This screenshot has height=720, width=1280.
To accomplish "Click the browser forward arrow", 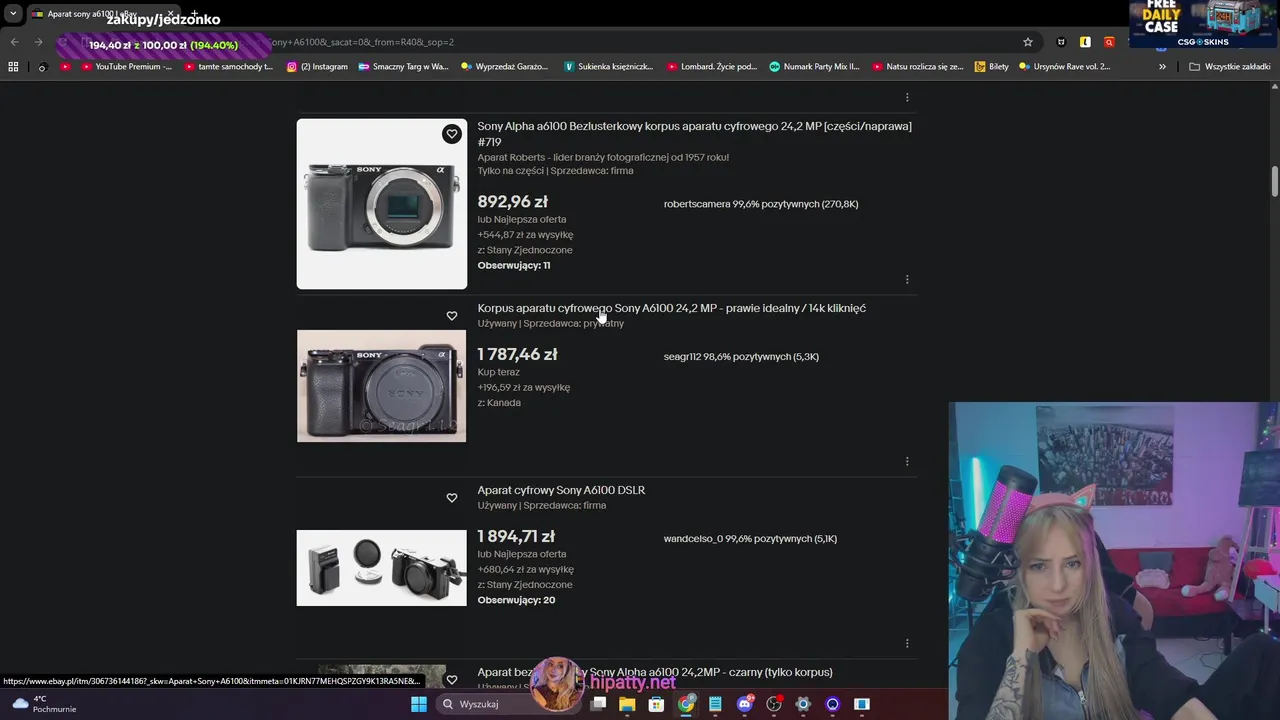I will click(38, 42).
